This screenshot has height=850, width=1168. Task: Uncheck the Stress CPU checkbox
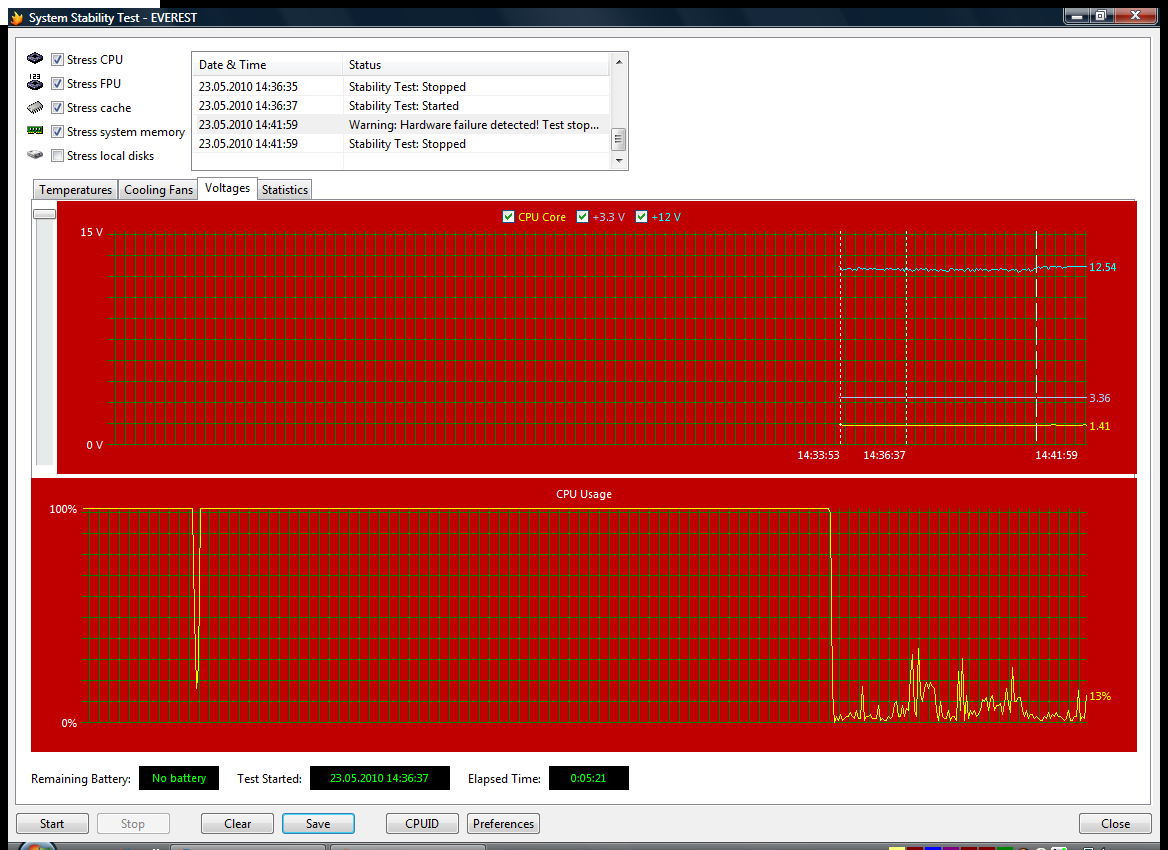(57, 60)
